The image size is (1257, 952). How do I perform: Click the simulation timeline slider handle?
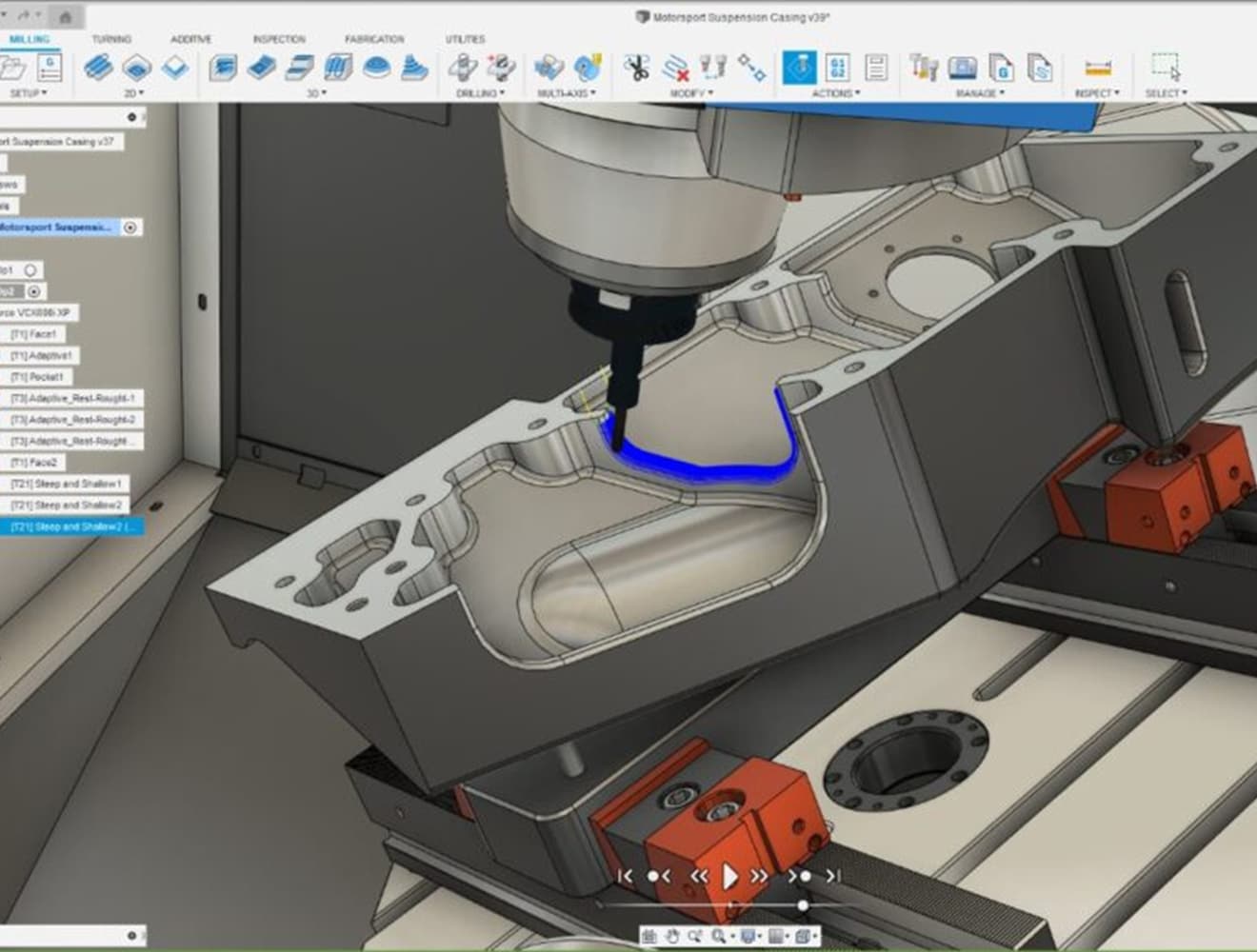(803, 905)
